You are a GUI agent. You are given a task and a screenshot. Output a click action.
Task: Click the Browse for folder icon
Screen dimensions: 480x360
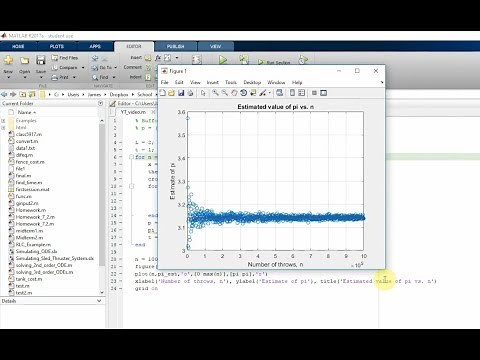[x=32, y=94]
